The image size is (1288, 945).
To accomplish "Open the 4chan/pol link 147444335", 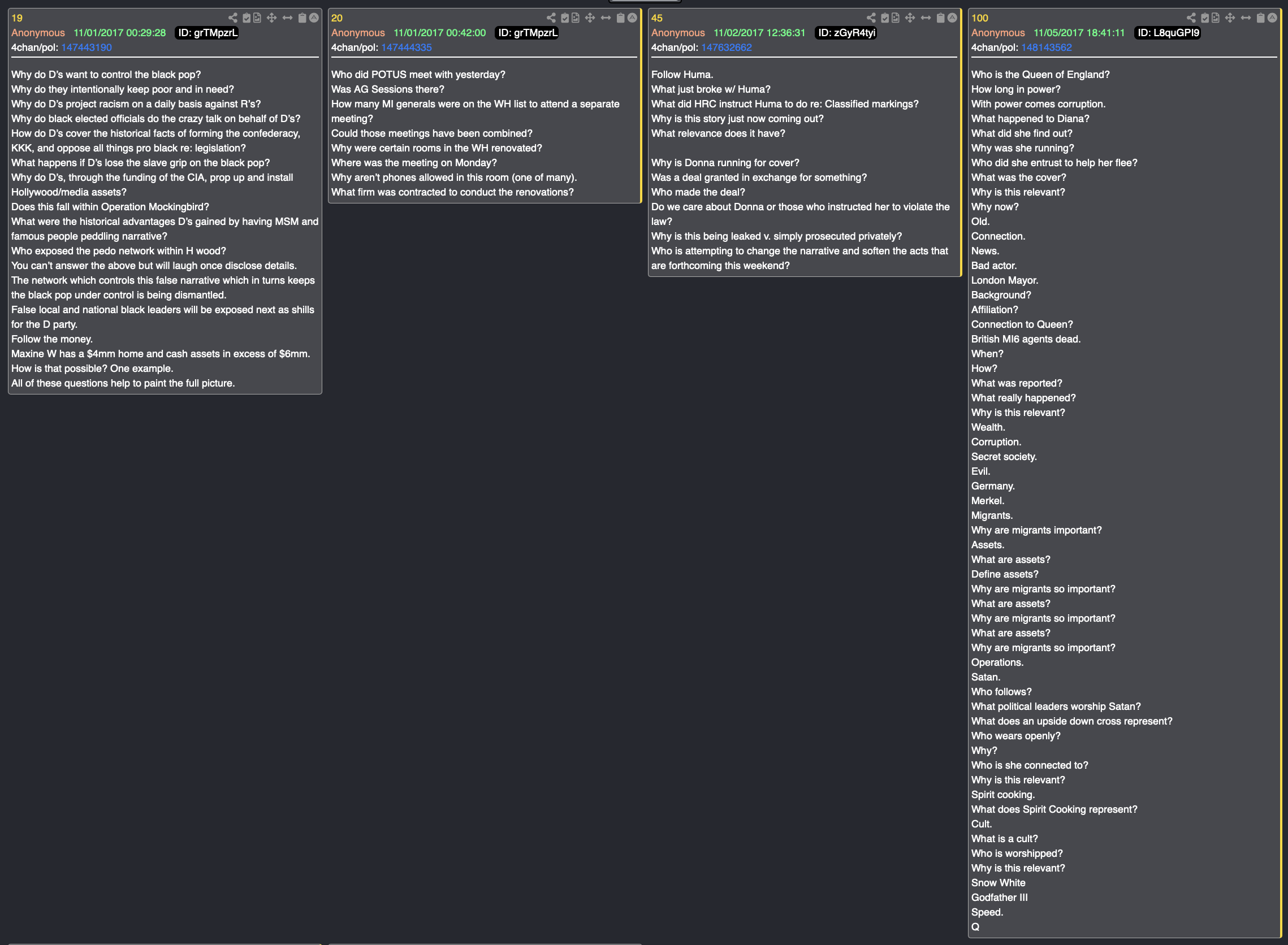I will coord(407,47).
